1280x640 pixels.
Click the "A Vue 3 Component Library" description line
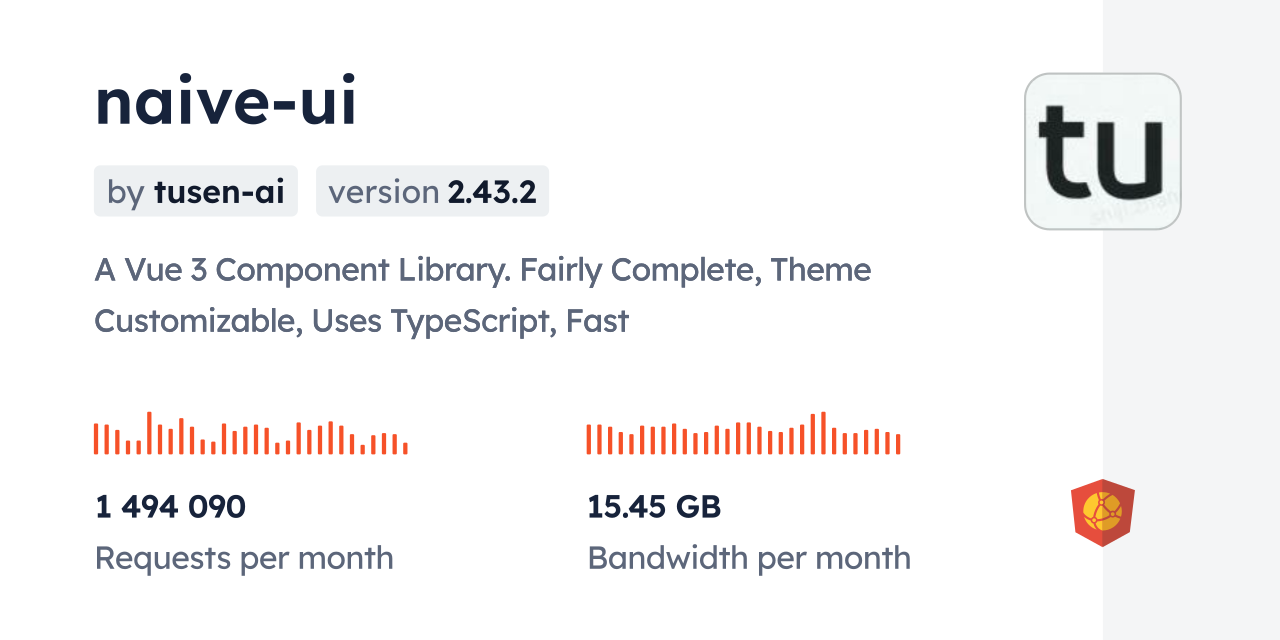point(483,270)
